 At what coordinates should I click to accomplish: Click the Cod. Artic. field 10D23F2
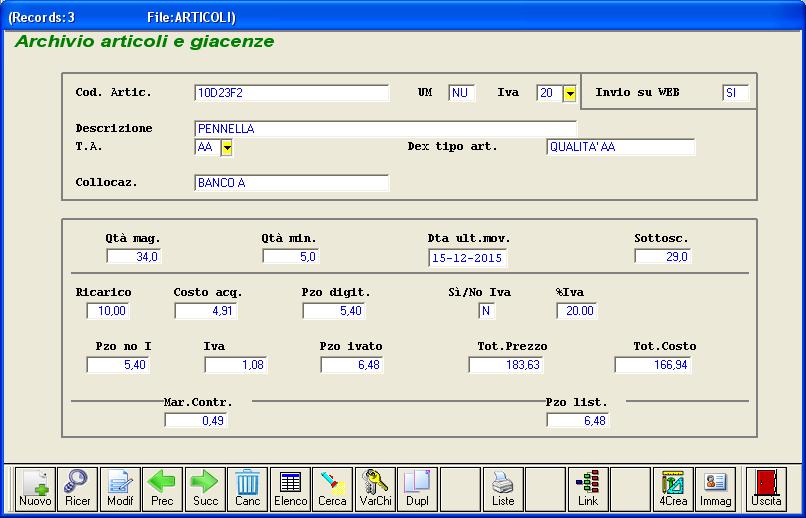pos(292,93)
